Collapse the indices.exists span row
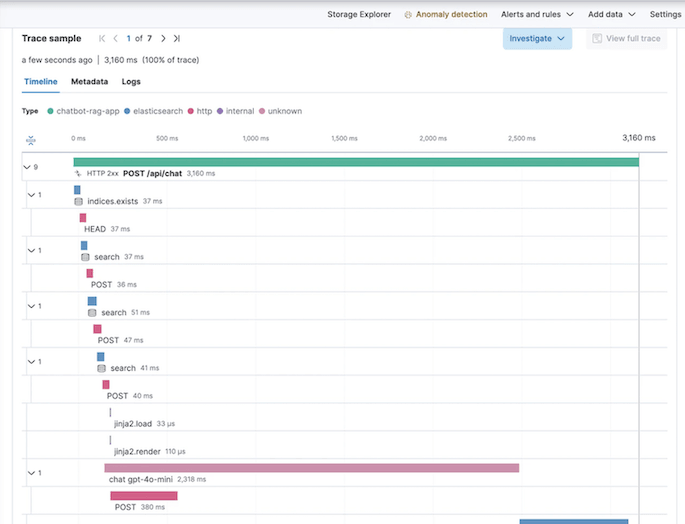This screenshot has width=685, height=524. point(30,195)
